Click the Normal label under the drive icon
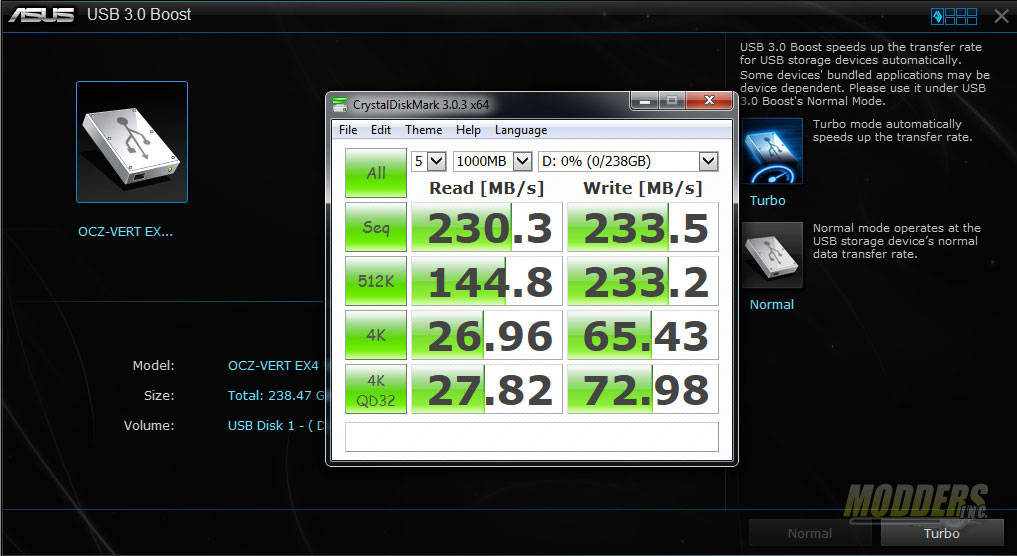 click(771, 304)
